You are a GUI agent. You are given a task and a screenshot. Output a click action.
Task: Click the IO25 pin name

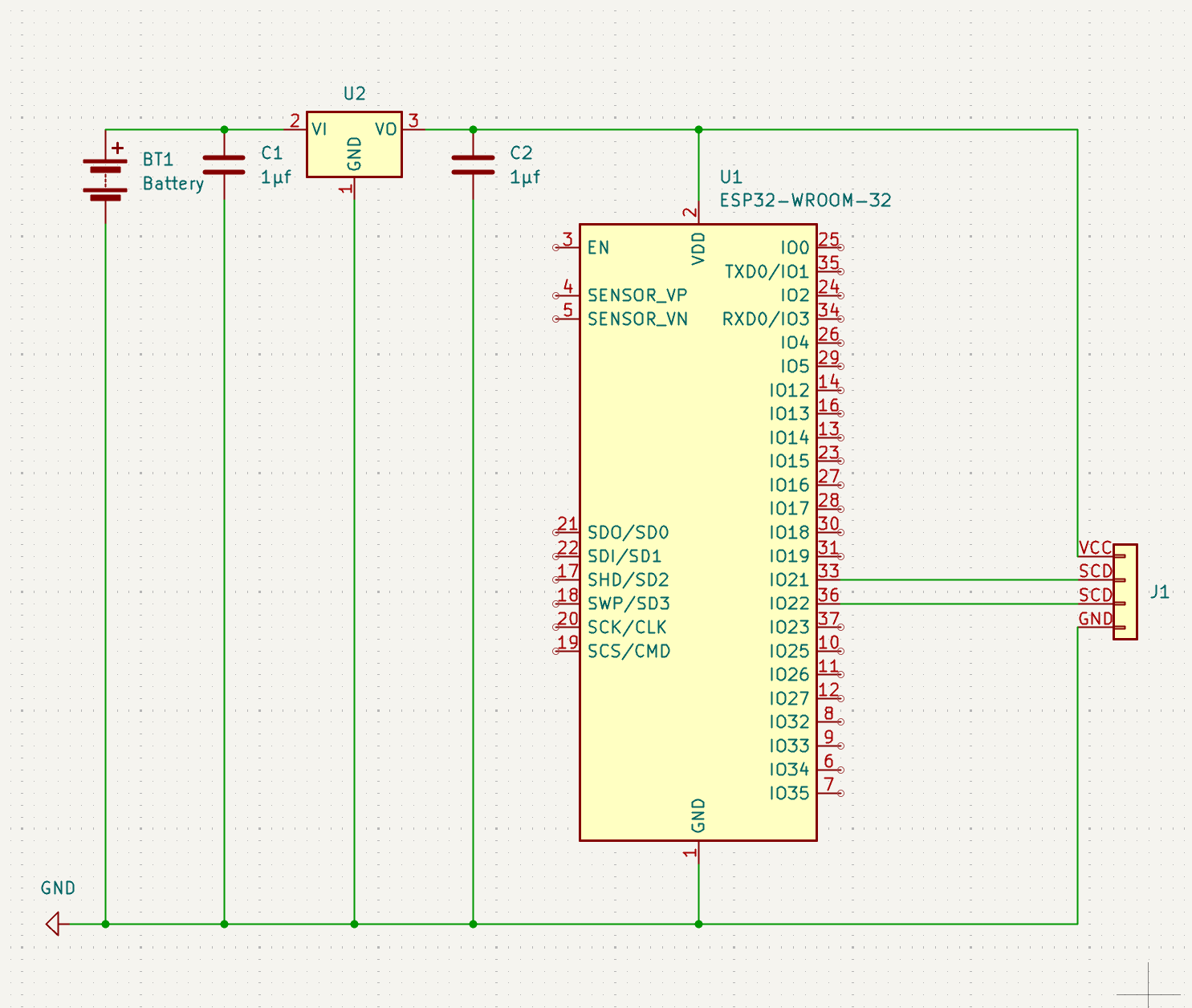pos(789,651)
